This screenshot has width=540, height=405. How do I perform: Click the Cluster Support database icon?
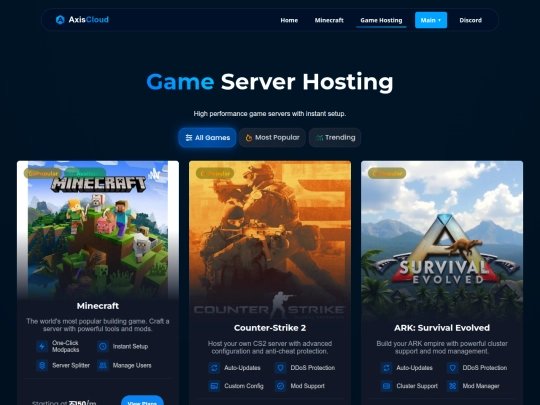[x=386, y=386]
